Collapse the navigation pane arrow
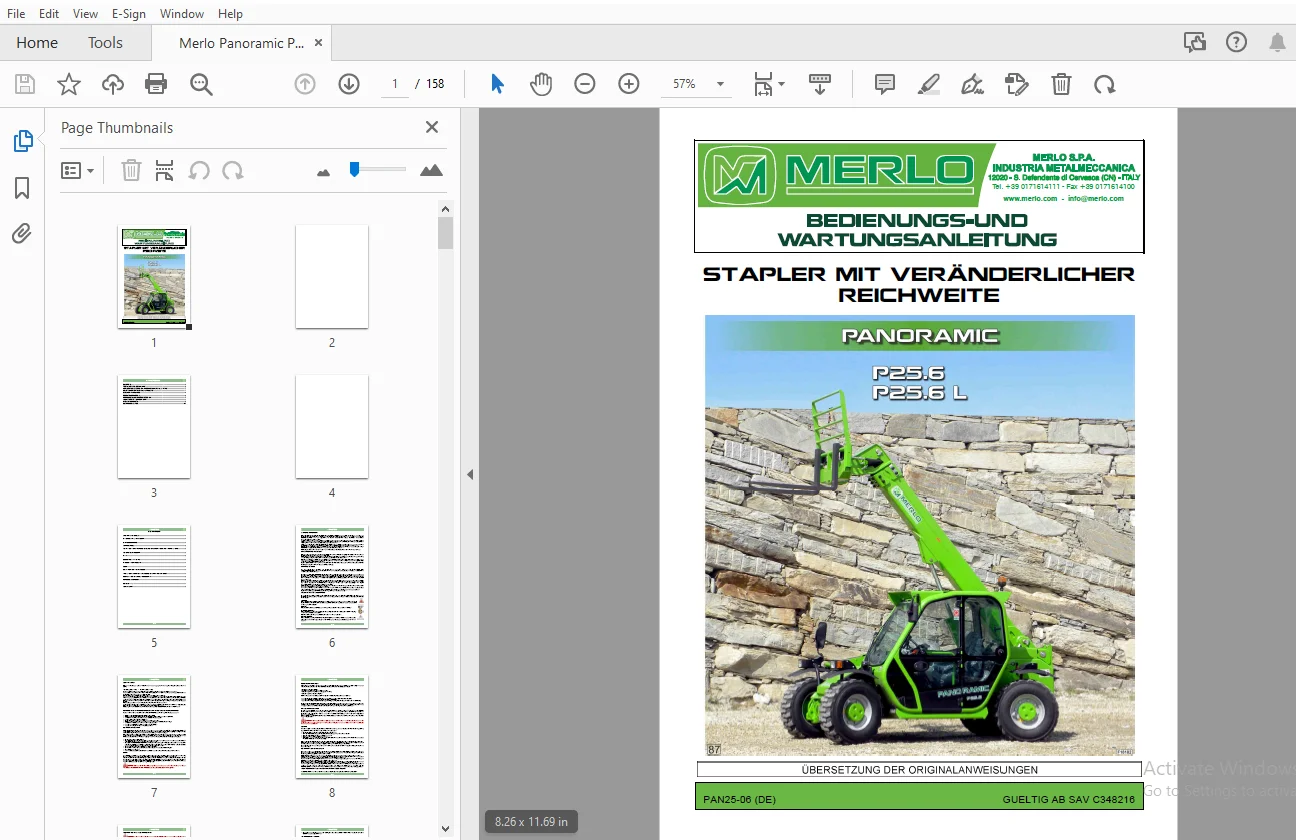Viewport: 1296px width, 840px height. (x=470, y=475)
